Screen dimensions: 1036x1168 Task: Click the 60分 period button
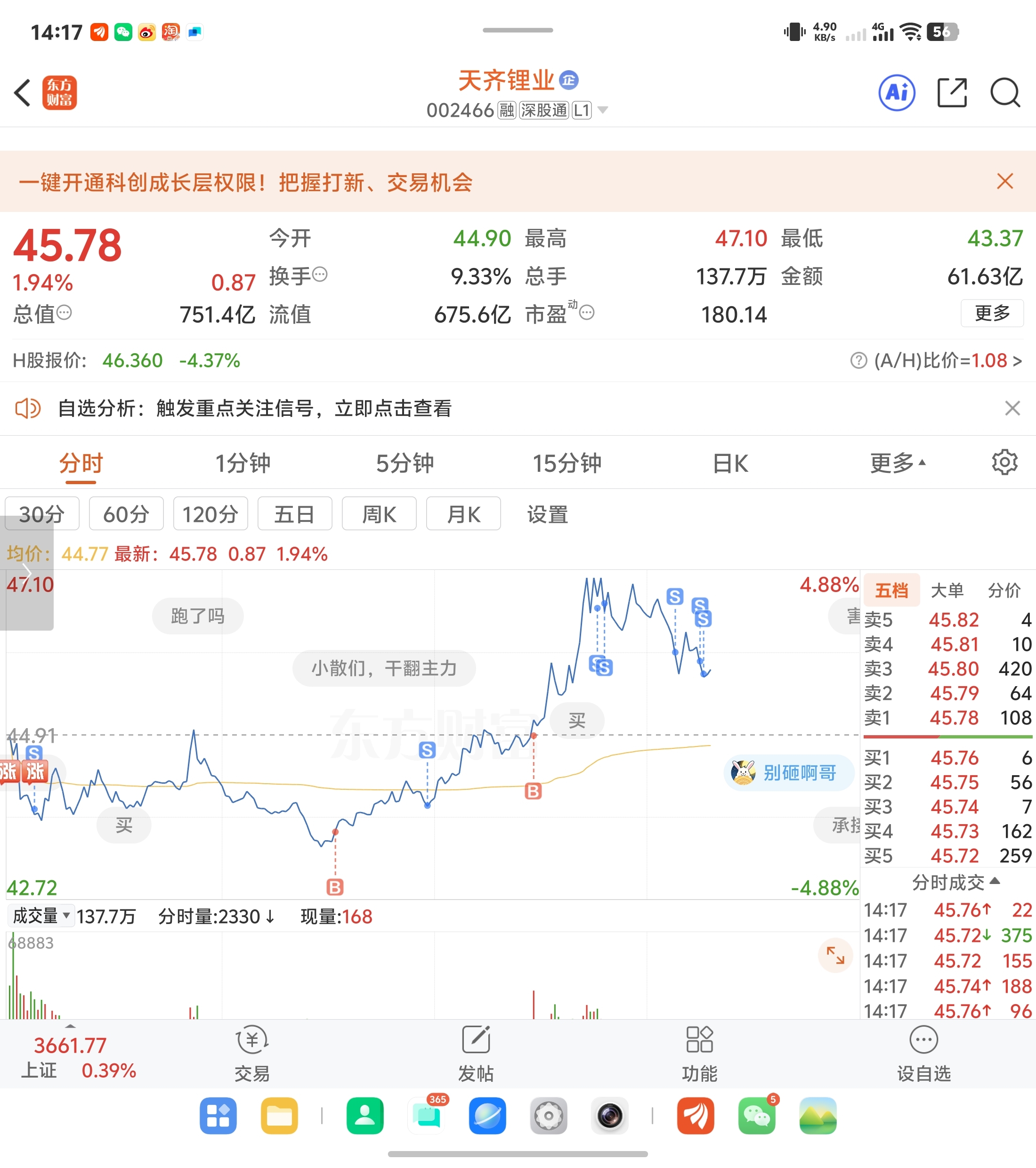click(126, 514)
